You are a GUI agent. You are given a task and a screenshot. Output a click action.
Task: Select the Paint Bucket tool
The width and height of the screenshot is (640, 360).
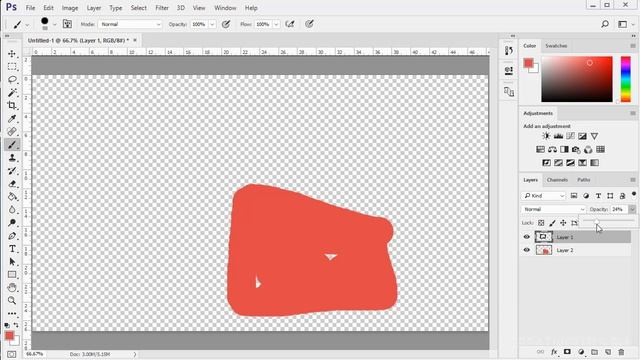pos(12,197)
